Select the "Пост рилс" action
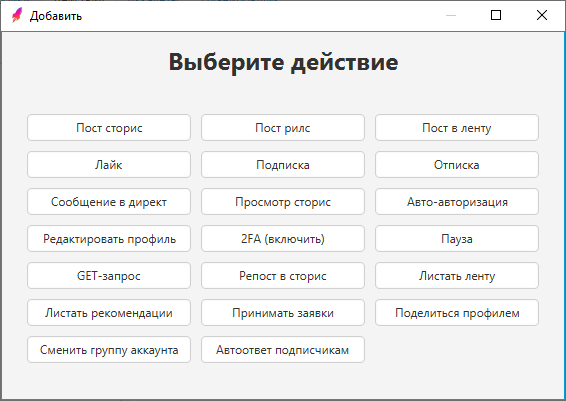Viewport: 566px width, 401px height. pyautogui.click(x=283, y=128)
